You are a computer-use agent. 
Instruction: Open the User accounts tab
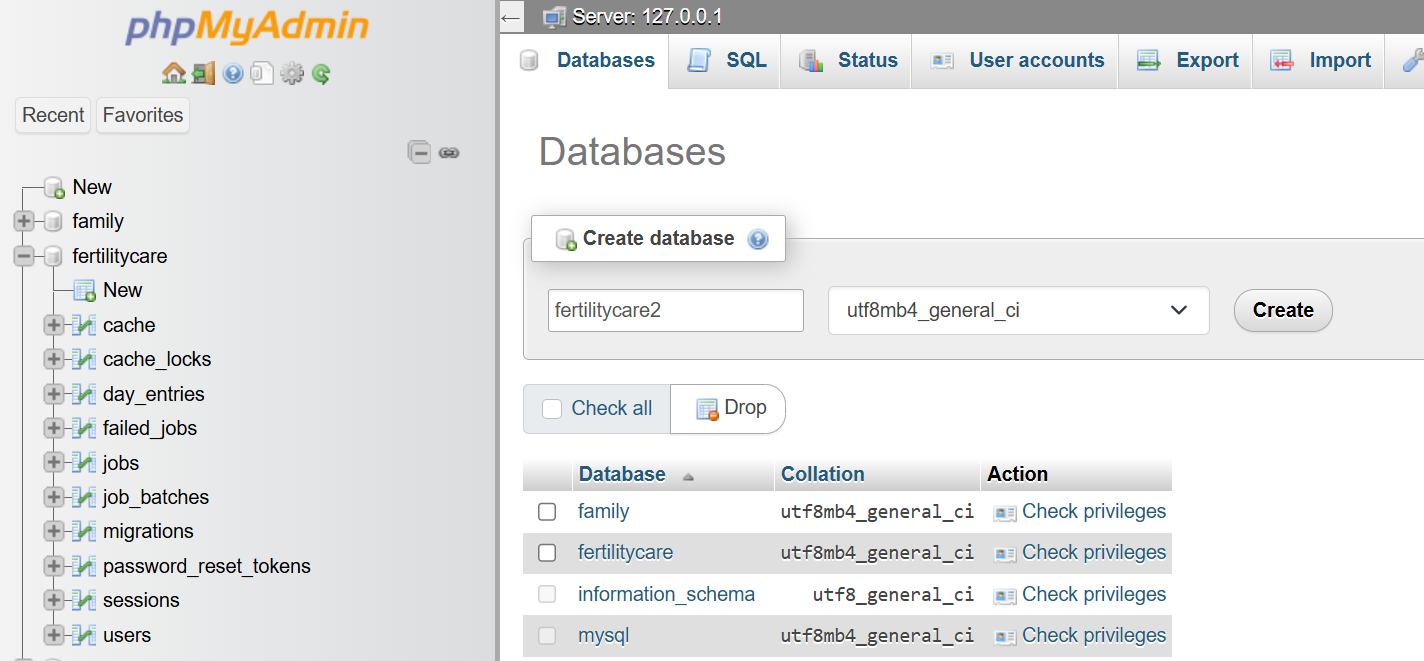pyautogui.click(x=1036, y=60)
